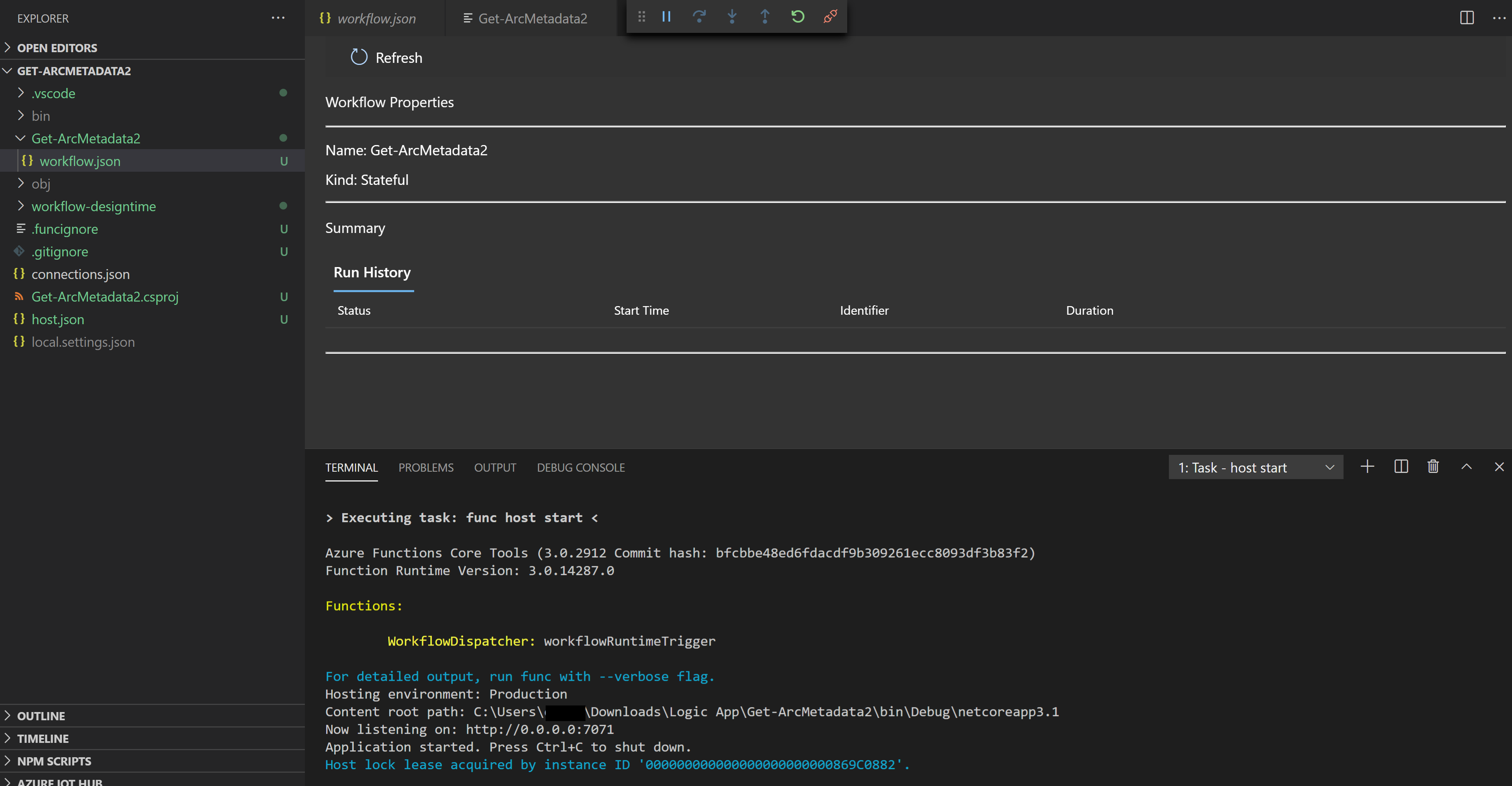1512x786 pixels.
Task: Open the terminal selector dropdown 'Task - host start'
Action: click(x=1256, y=468)
